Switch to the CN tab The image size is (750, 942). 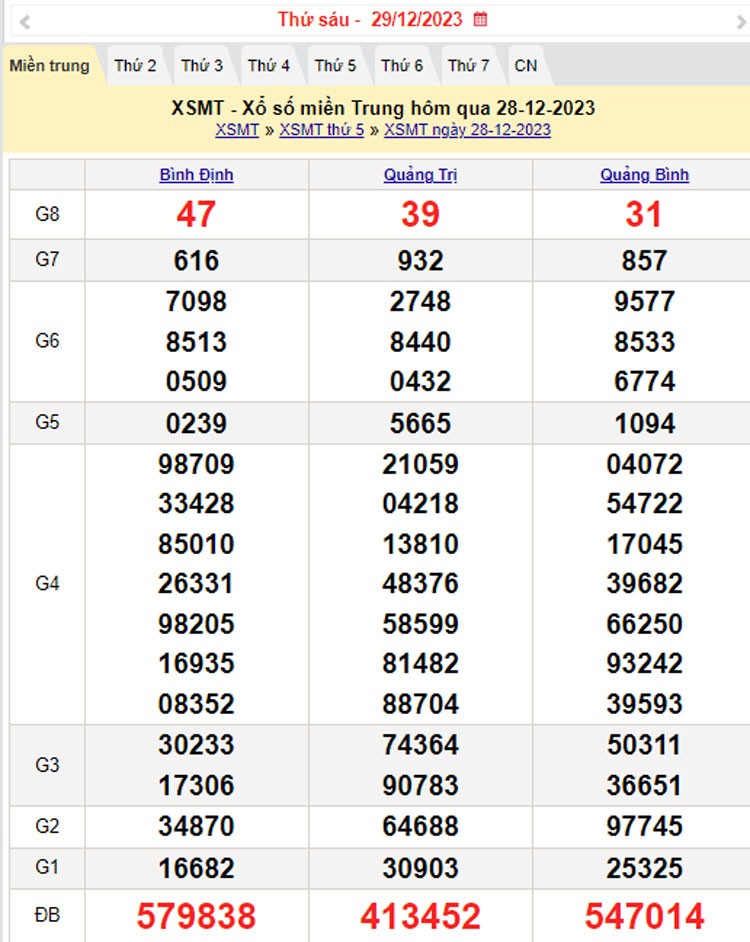click(526, 66)
